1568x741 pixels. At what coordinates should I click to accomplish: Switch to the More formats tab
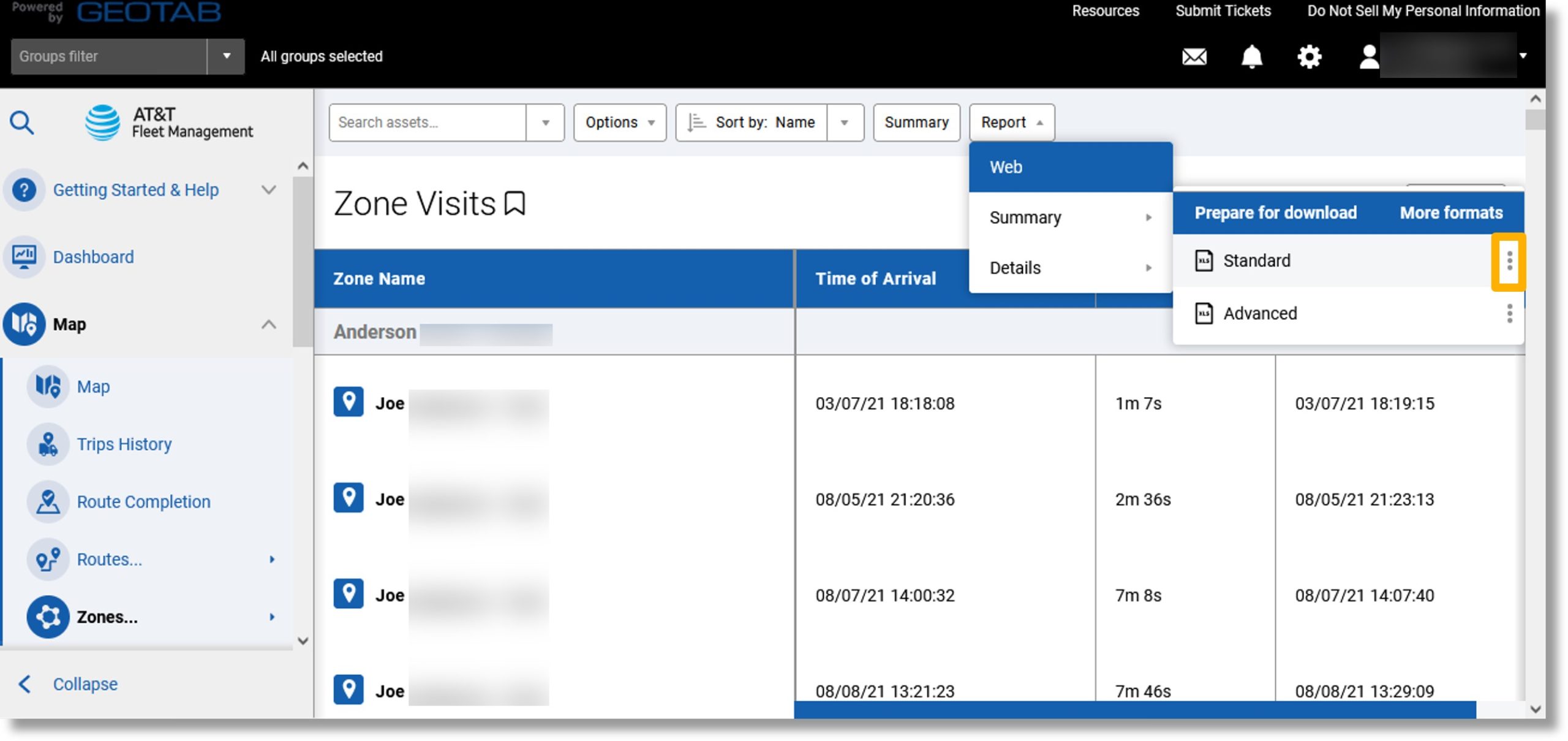[x=1451, y=213]
